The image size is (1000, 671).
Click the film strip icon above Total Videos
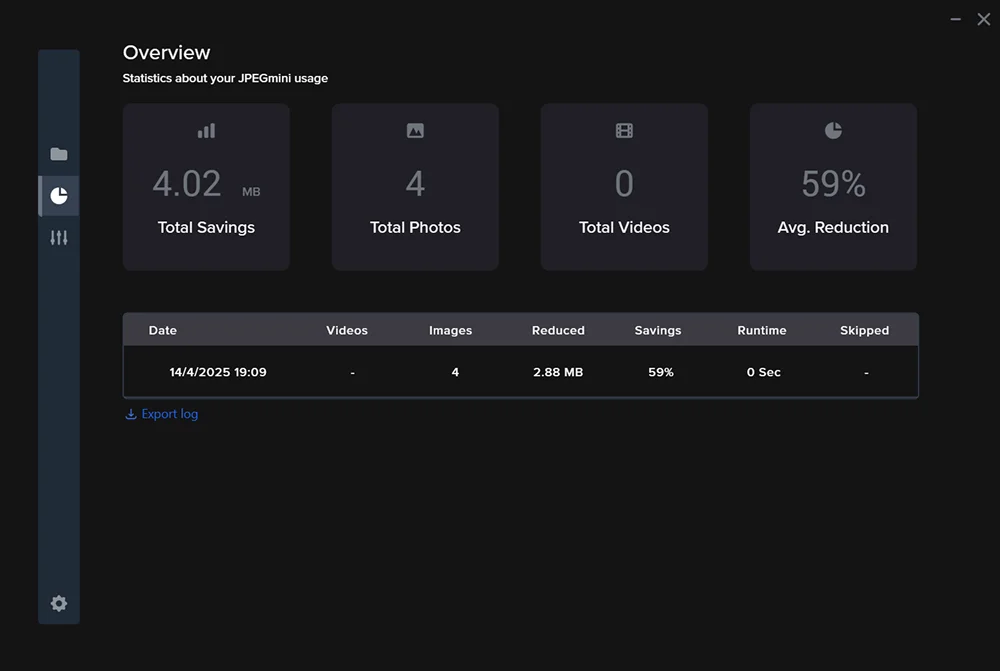click(624, 131)
